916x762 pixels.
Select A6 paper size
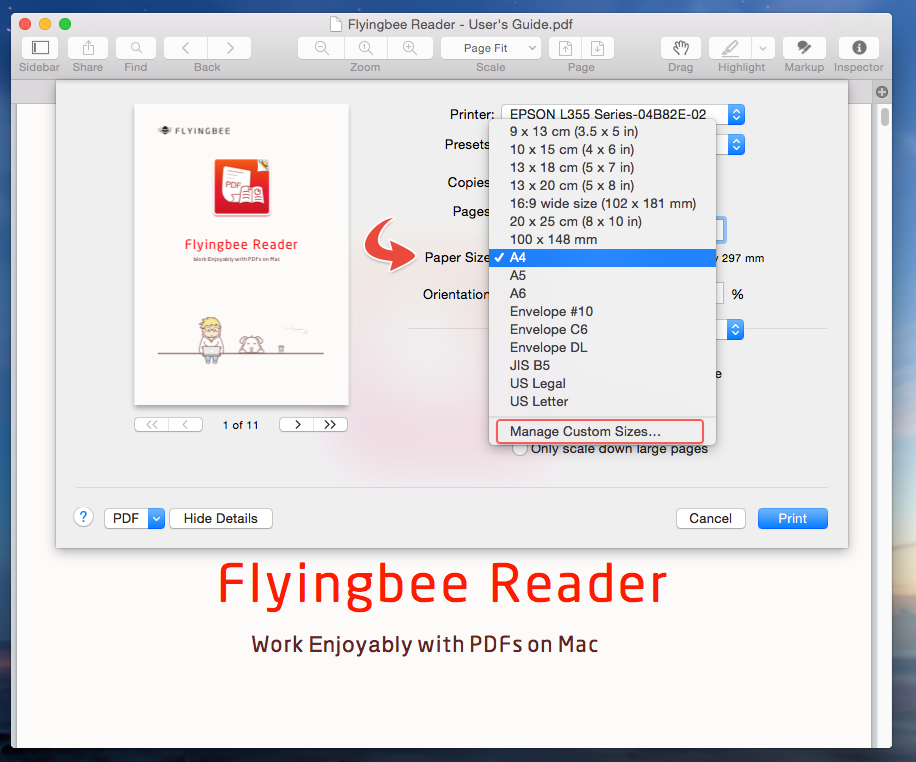tap(602, 293)
